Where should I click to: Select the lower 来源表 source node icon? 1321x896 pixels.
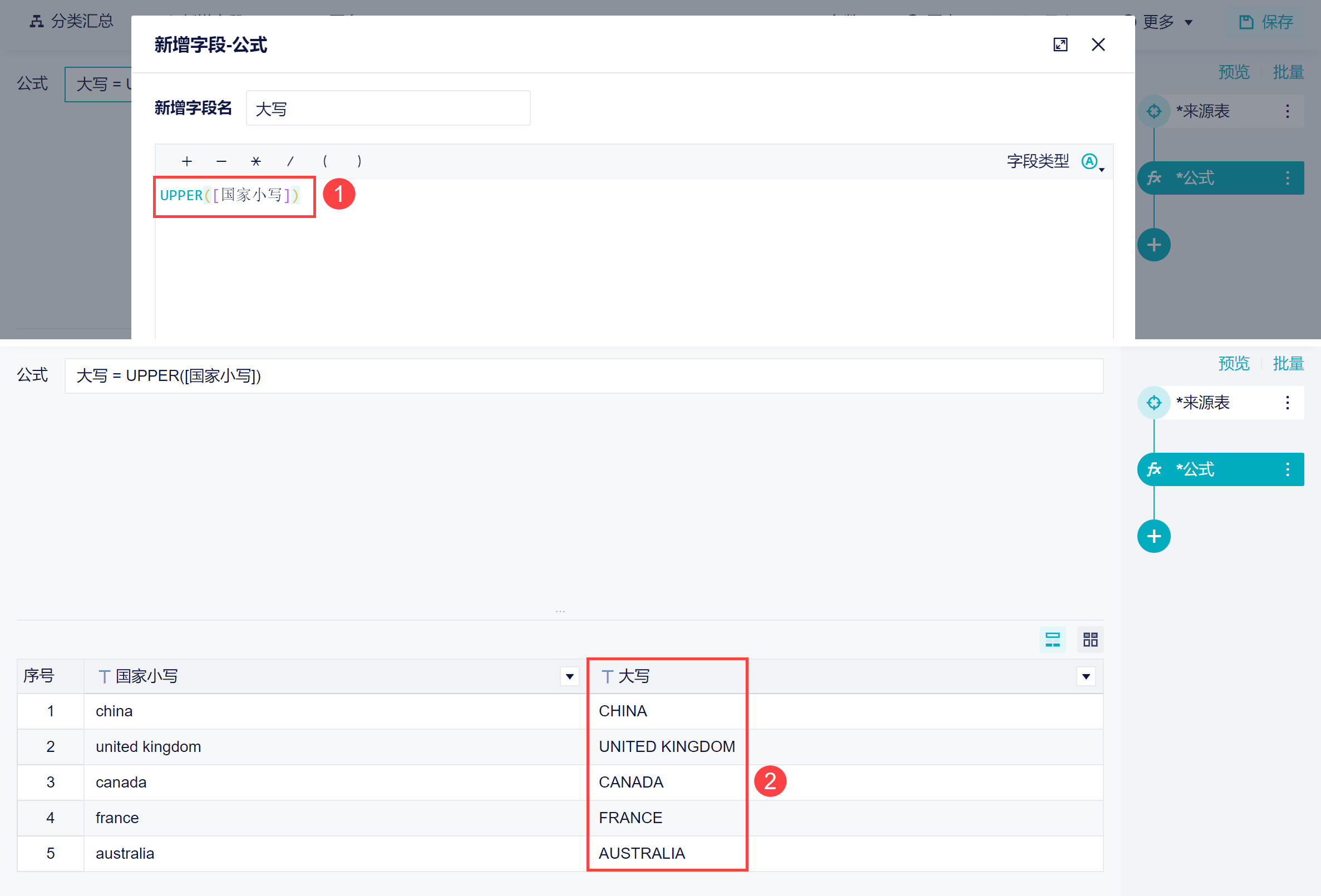1154,402
